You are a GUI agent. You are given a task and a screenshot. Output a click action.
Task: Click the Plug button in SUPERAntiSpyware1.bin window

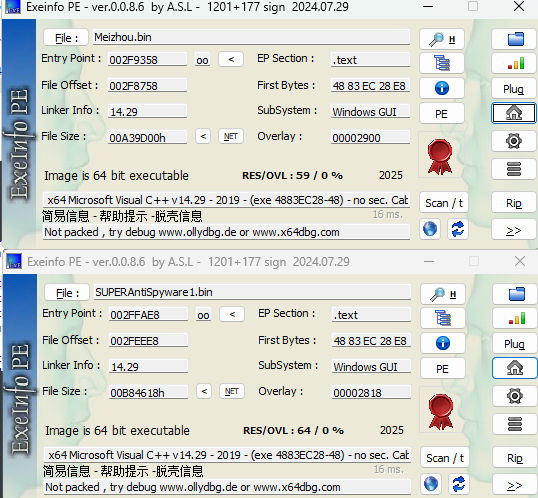tap(515, 344)
